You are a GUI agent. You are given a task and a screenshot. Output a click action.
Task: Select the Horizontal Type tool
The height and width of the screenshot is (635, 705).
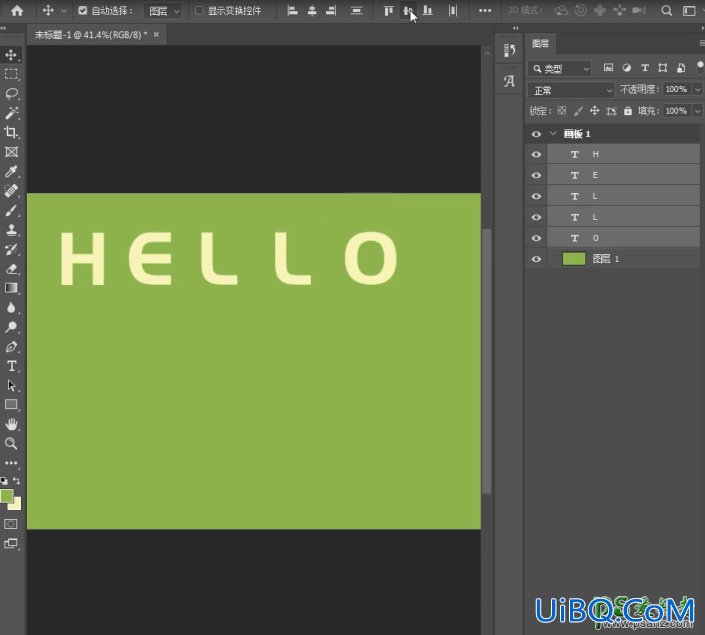coord(11,366)
